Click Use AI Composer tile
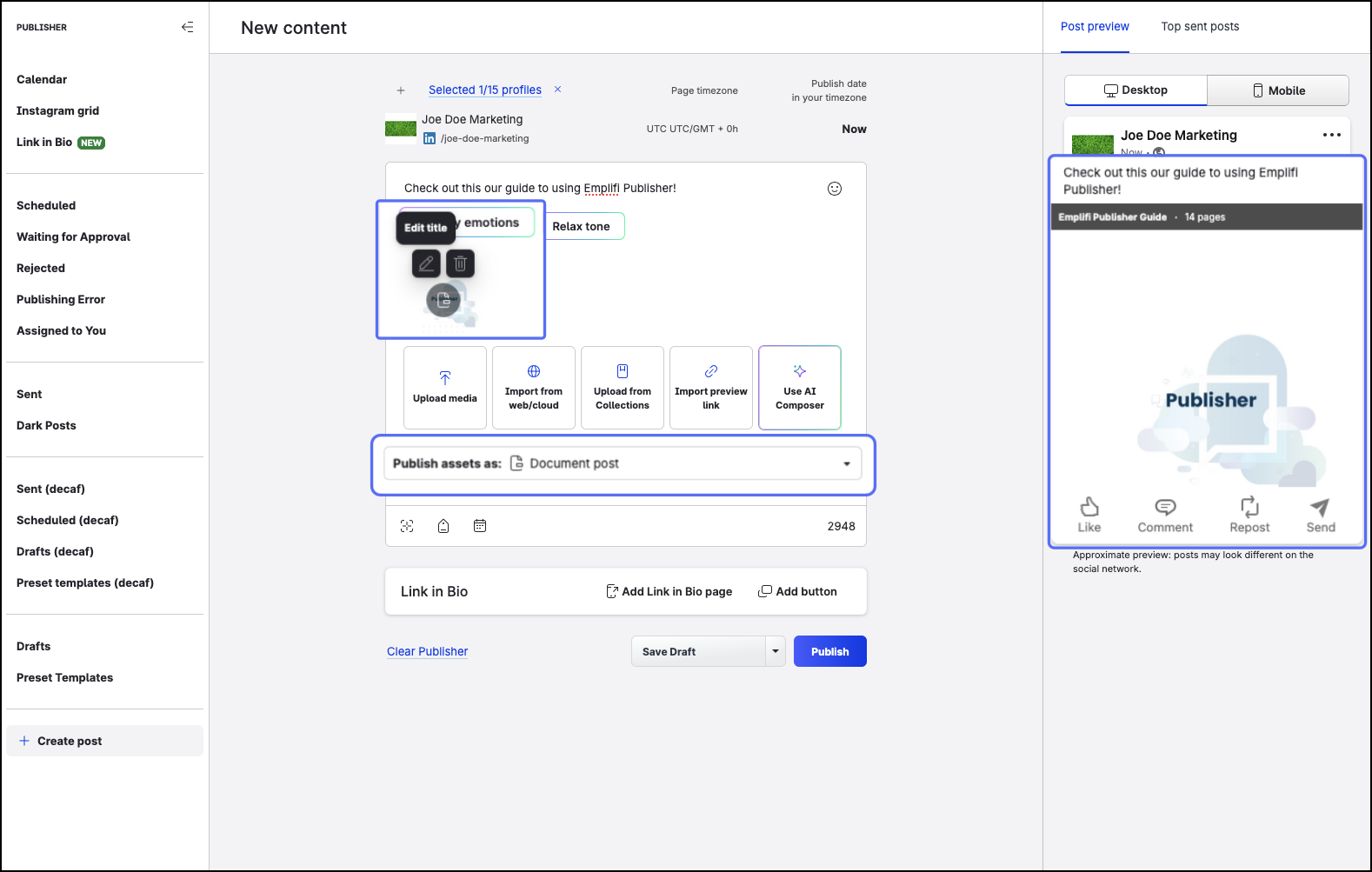The width and height of the screenshot is (1372, 872). (799, 388)
